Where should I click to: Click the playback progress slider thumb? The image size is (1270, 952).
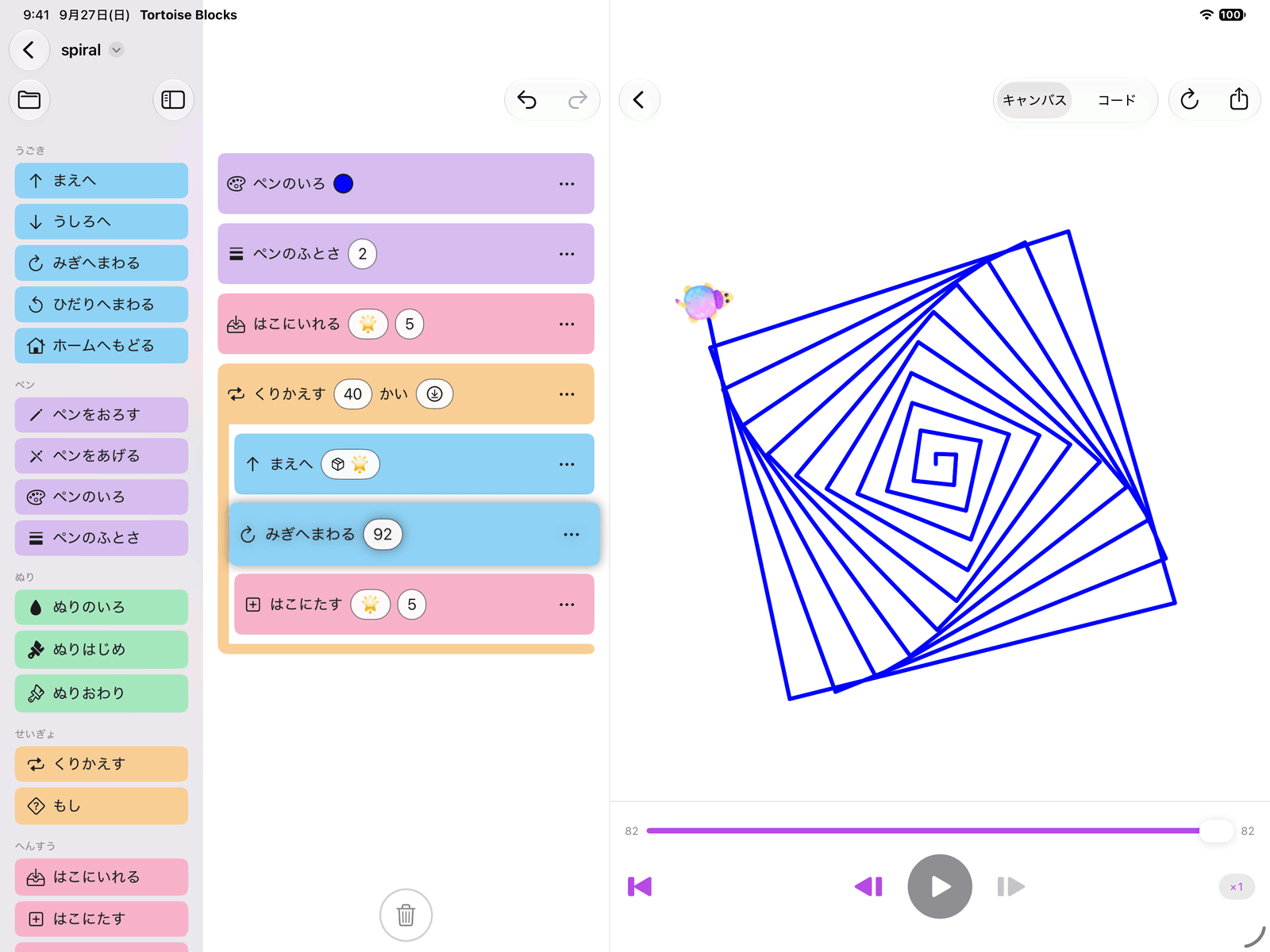(x=1216, y=831)
